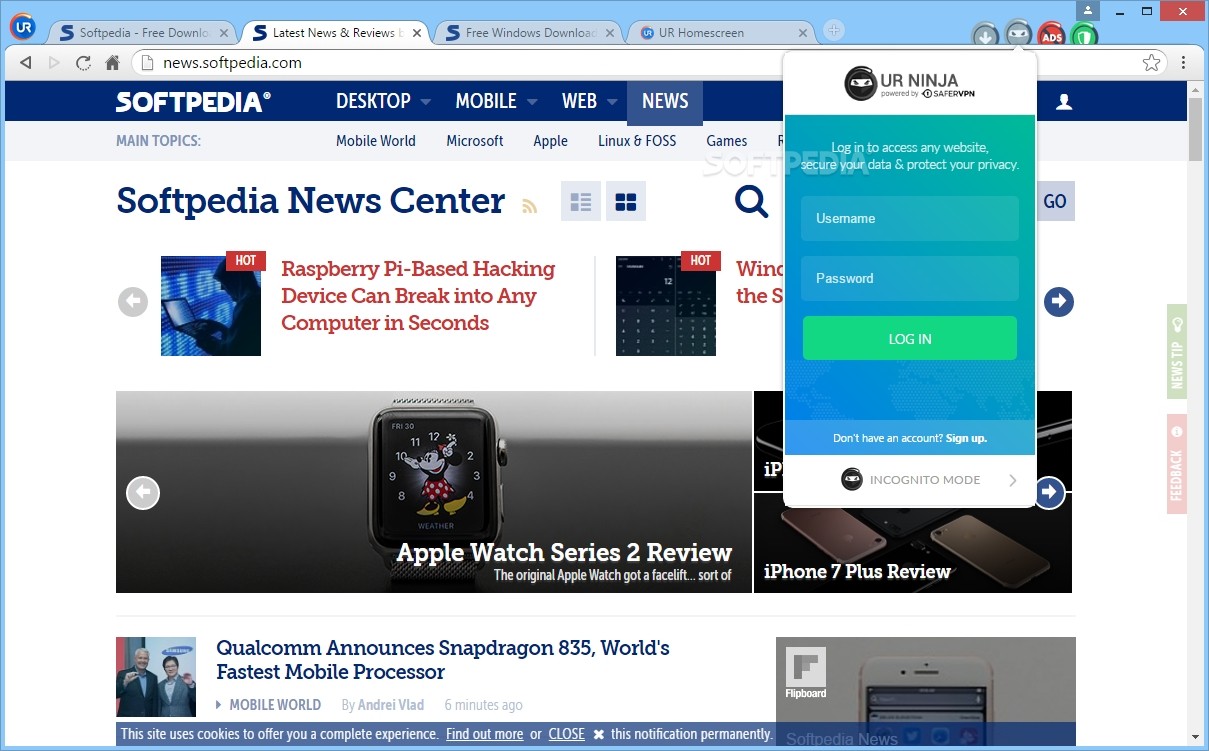Open the Mobile World topic

click(376, 141)
